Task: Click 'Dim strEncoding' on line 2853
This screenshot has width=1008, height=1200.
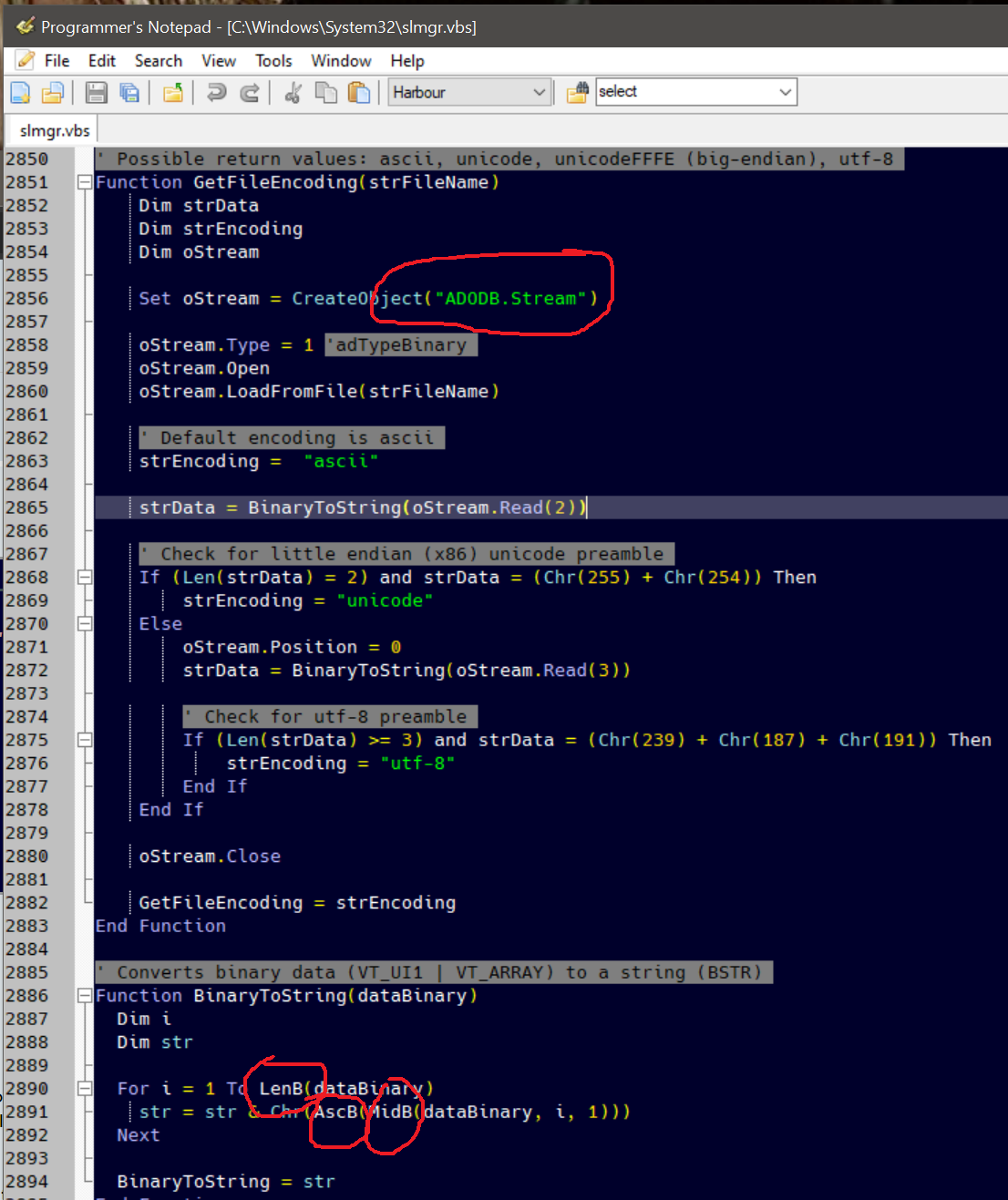Action: 221,229
